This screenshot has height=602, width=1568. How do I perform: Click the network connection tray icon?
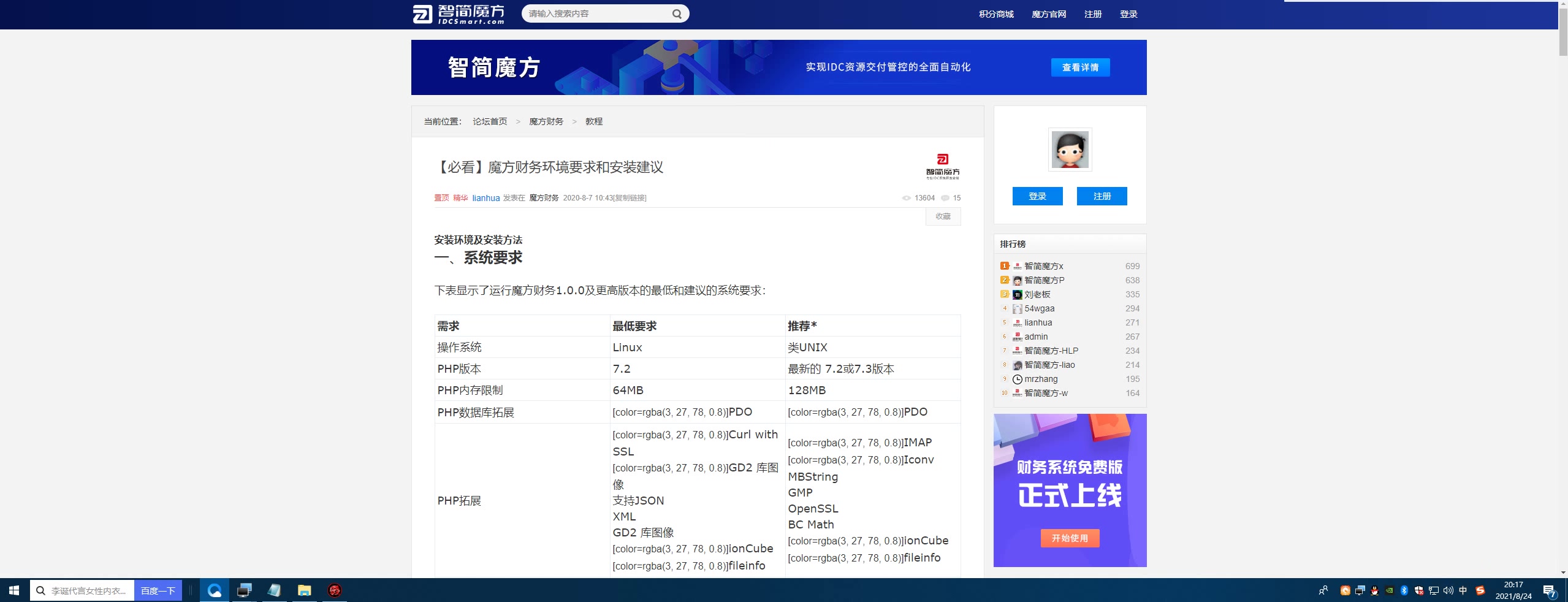(1433, 590)
